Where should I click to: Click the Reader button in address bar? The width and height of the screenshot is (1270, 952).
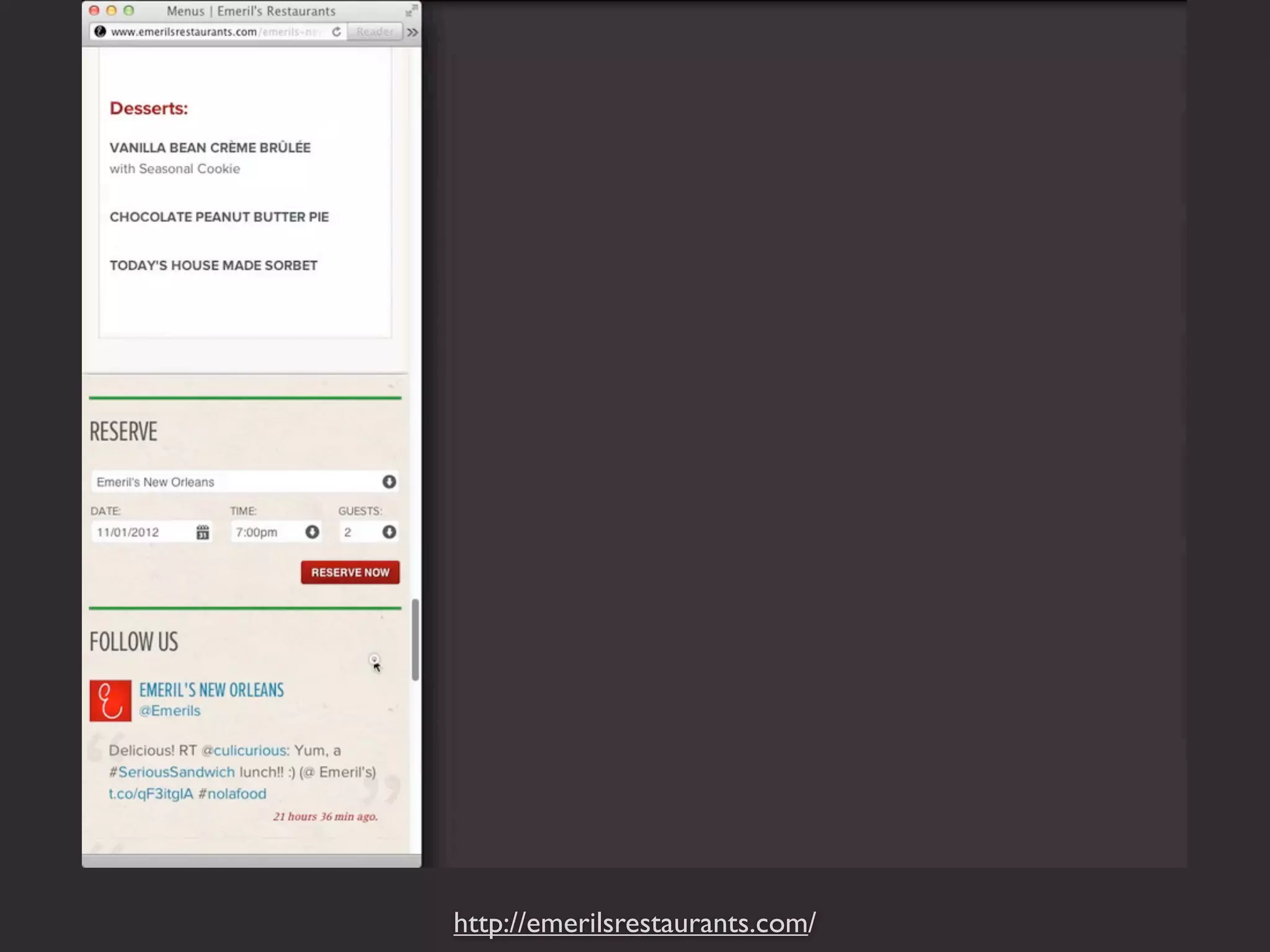tap(374, 32)
